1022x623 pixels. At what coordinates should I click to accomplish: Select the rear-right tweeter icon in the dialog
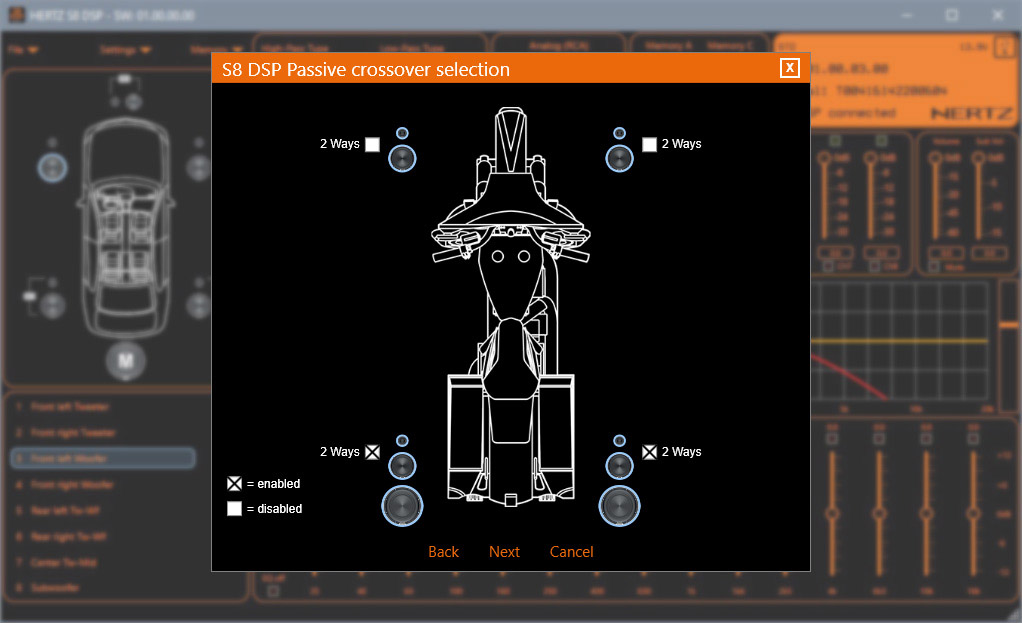point(619,441)
